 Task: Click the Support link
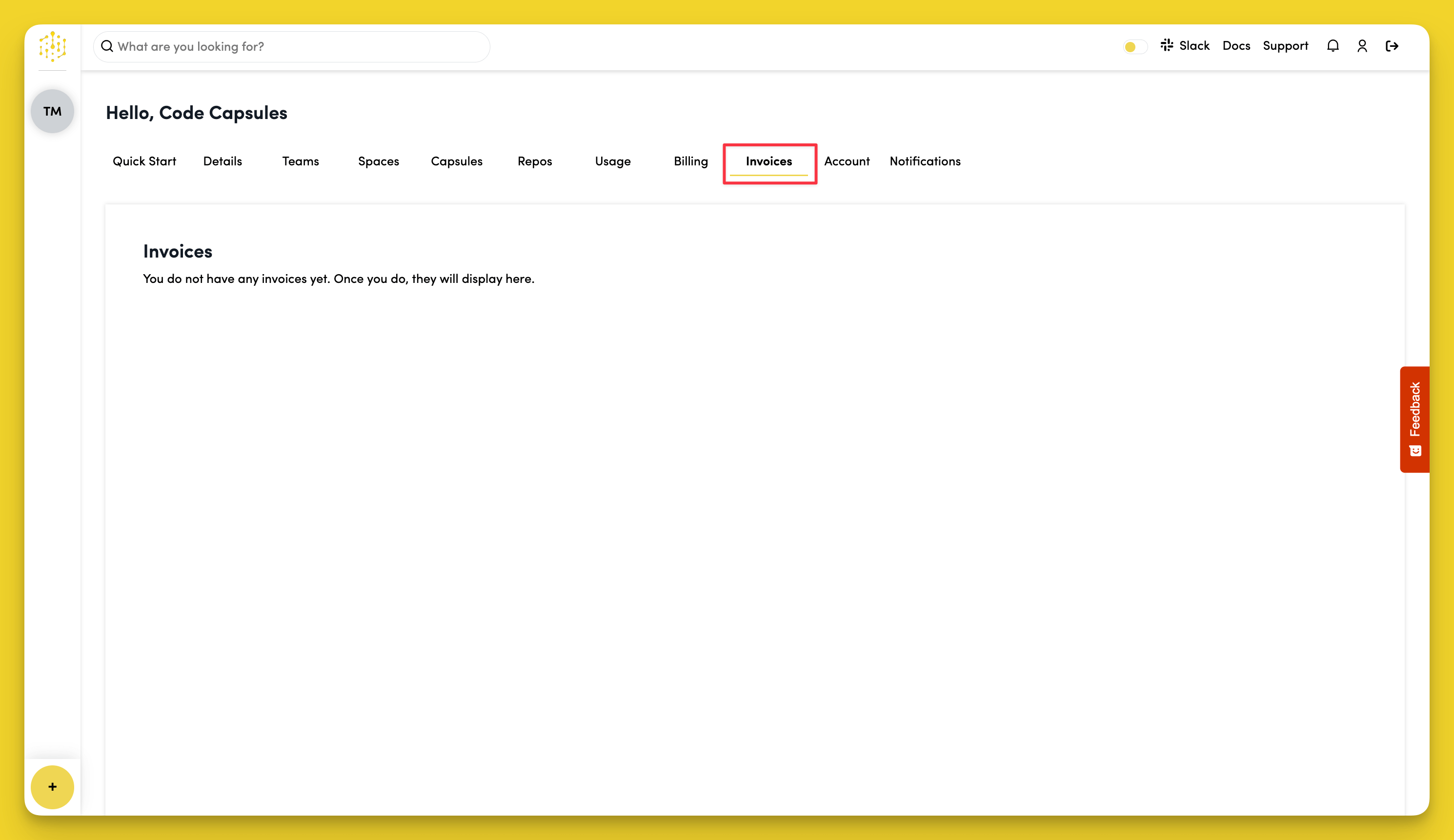pyautogui.click(x=1286, y=45)
